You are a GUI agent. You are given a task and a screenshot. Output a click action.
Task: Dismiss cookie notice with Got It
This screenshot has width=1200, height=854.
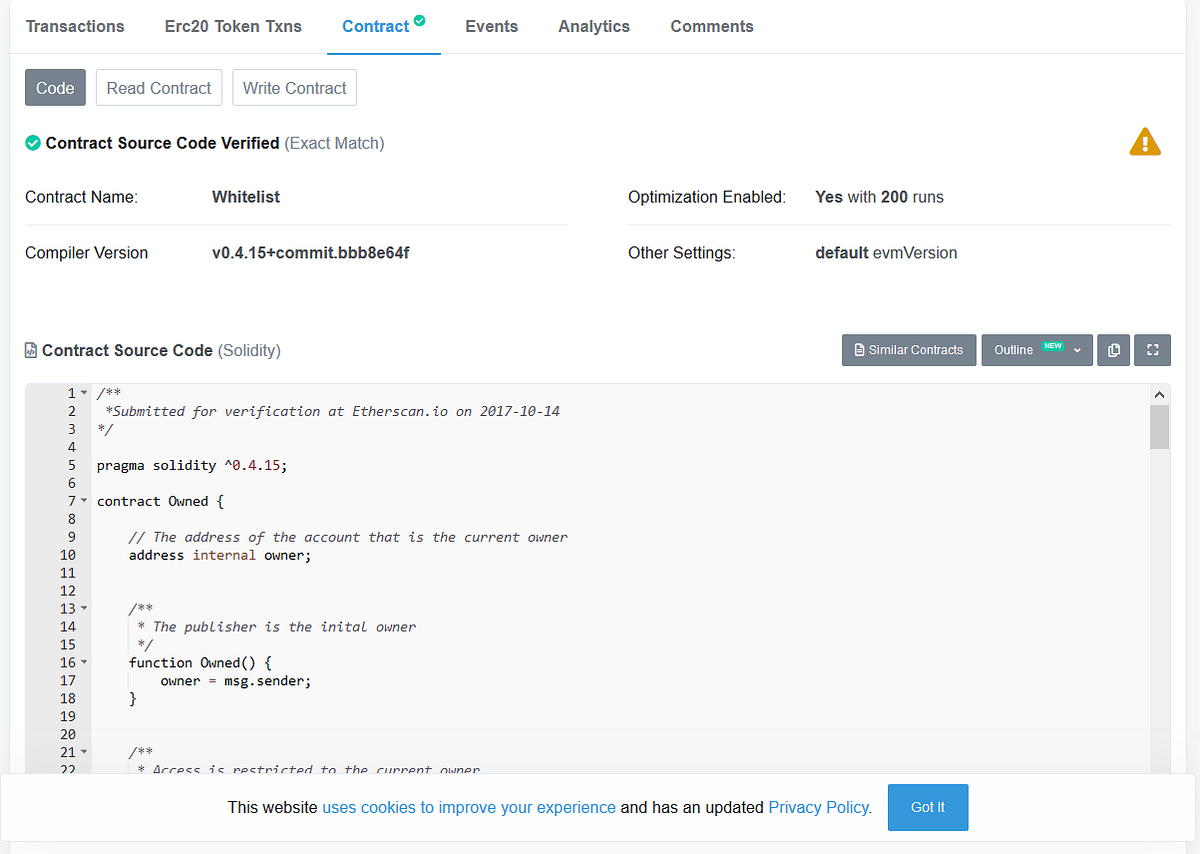pyautogui.click(x=928, y=807)
